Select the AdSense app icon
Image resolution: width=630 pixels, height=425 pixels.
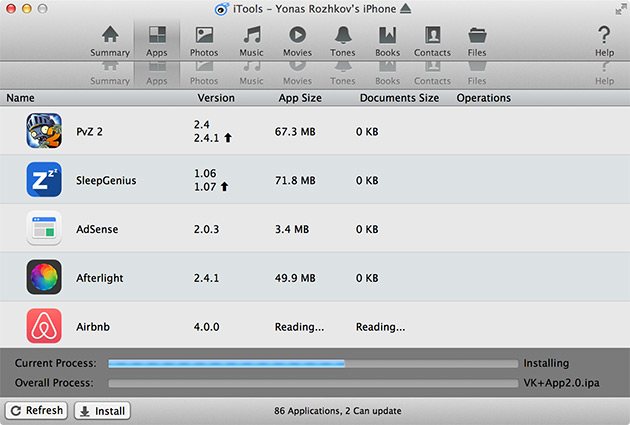click(x=44, y=229)
